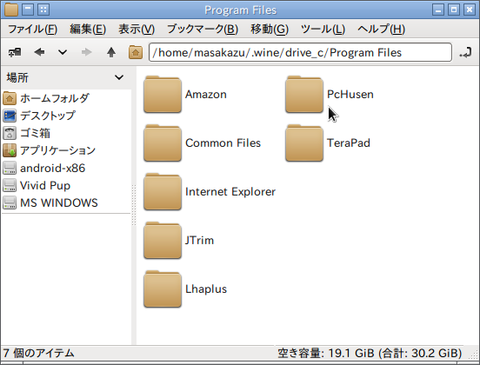The height and width of the screenshot is (365, 480).
Task: Close the Program Files window
Action: (469, 10)
